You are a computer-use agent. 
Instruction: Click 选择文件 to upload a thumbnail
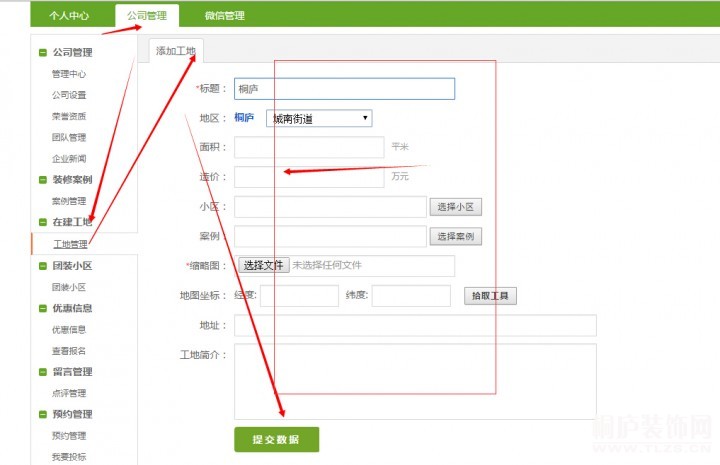263,265
